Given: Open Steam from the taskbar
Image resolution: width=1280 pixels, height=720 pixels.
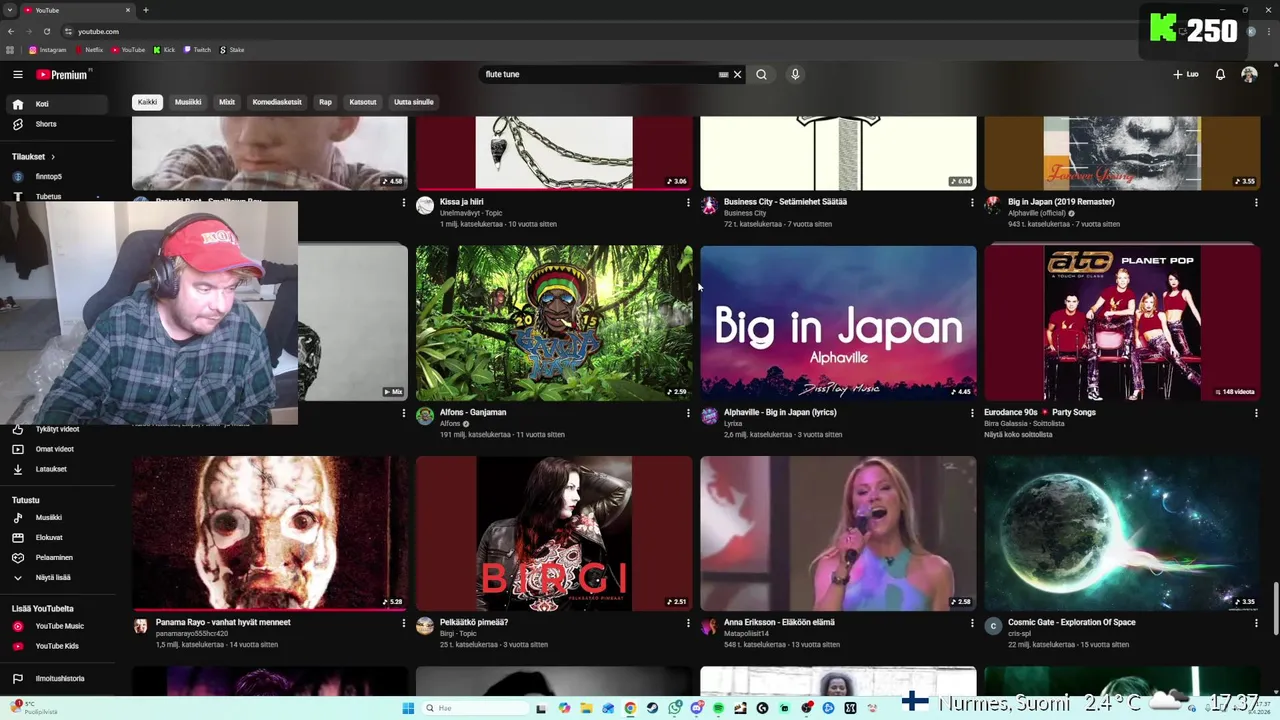Looking at the screenshot, I should 652,708.
